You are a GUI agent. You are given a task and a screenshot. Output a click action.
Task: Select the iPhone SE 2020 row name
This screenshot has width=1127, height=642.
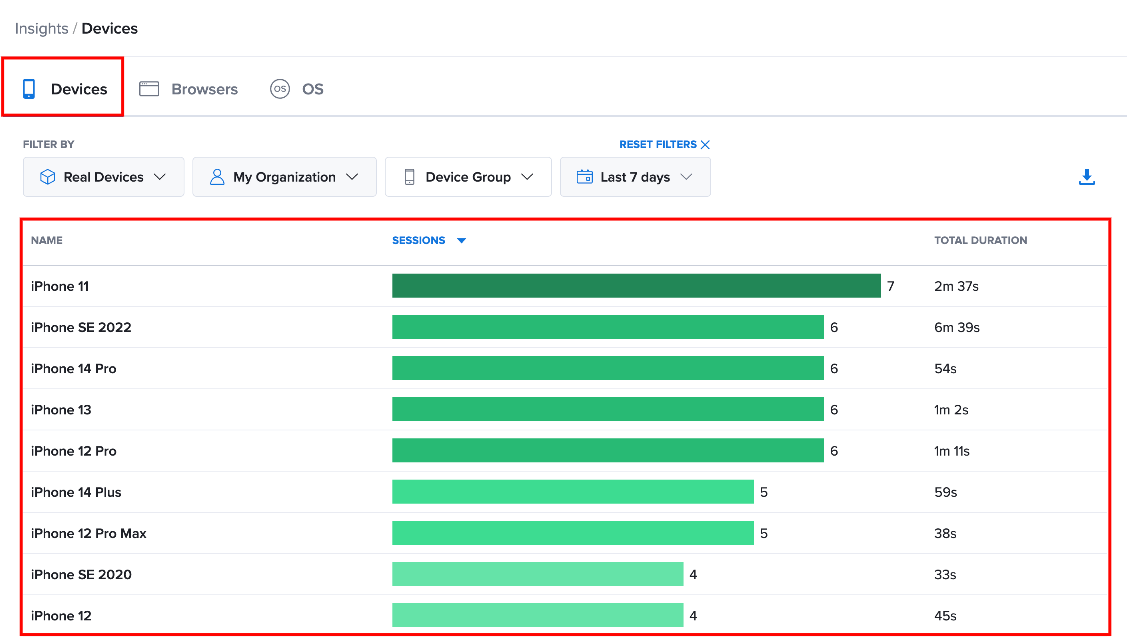81,574
